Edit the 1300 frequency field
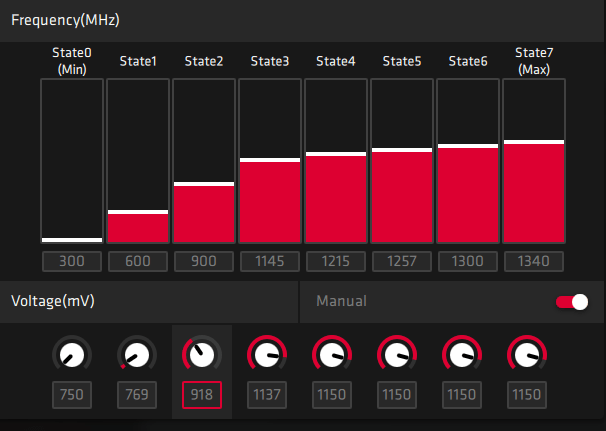The width and height of the screenshot is (606, 431). pos(468,261)
